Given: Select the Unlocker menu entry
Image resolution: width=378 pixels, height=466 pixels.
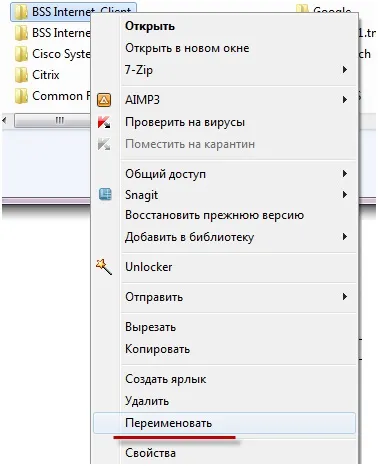Looking at the screenshot, I should [225, 267].
